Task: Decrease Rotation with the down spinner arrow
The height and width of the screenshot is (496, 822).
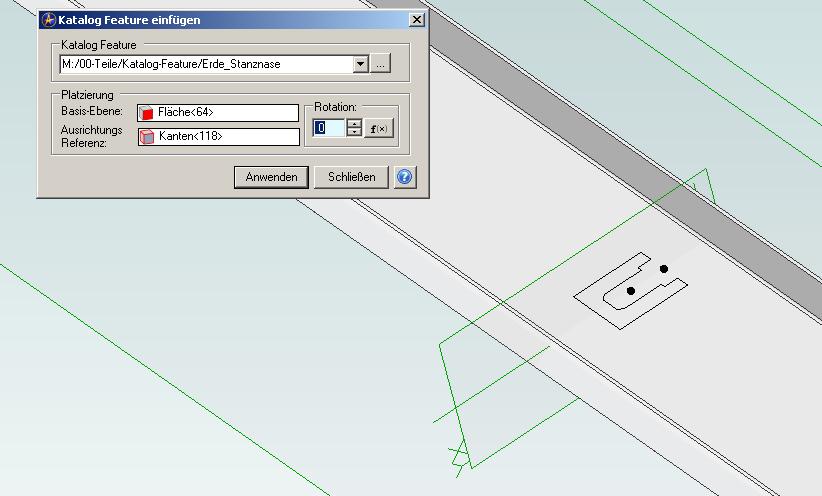Action: click(354, 132)
